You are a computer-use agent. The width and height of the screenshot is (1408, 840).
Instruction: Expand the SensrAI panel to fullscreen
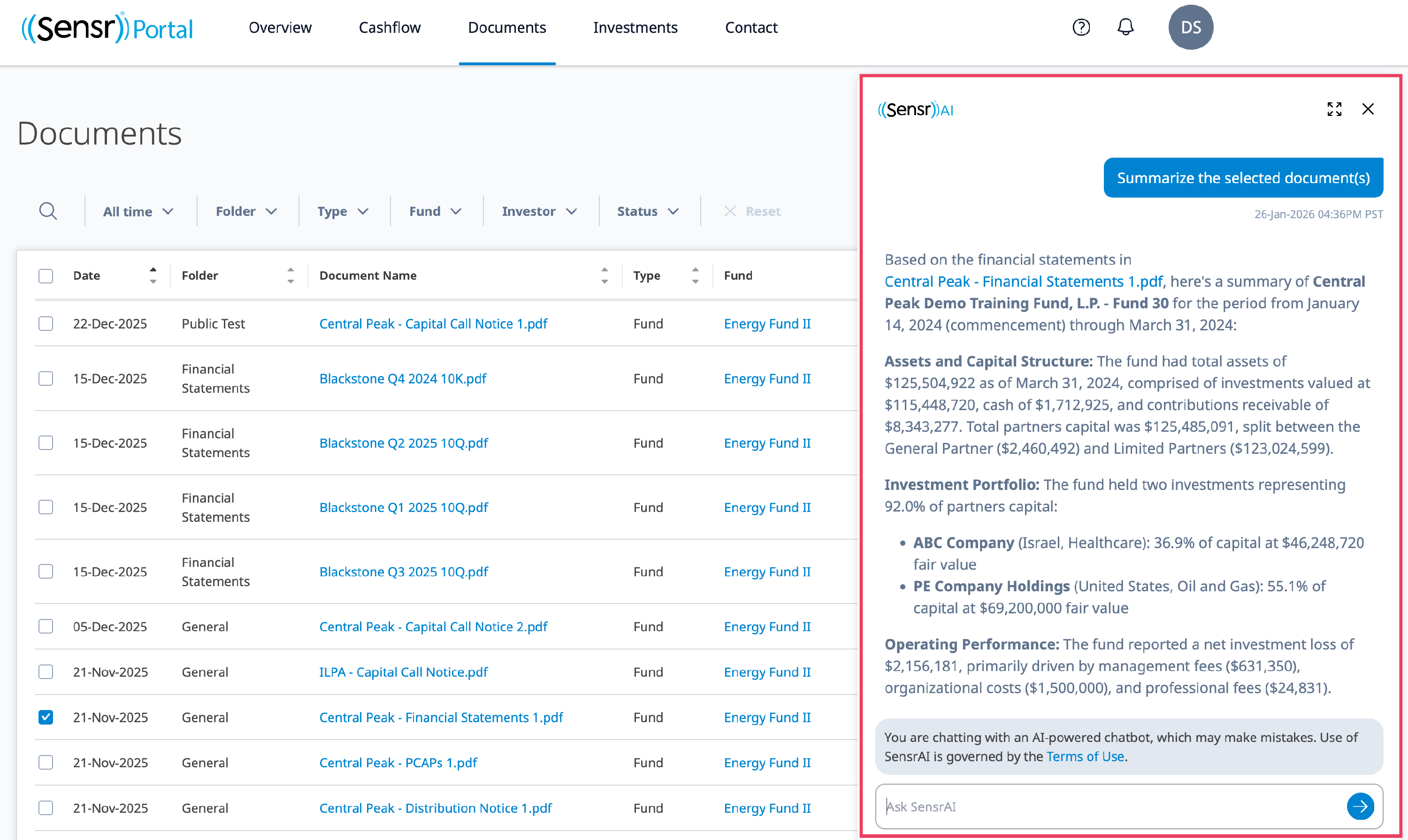[x=1334, y=109]
